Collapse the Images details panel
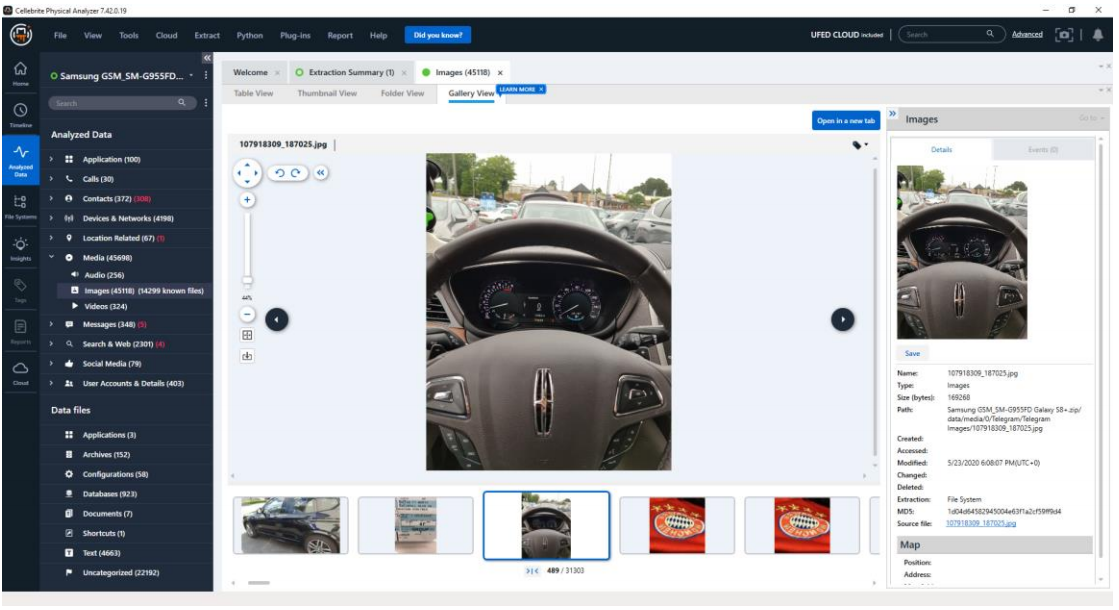Viewport: 1119px width, 610px height. pos(892,113)
